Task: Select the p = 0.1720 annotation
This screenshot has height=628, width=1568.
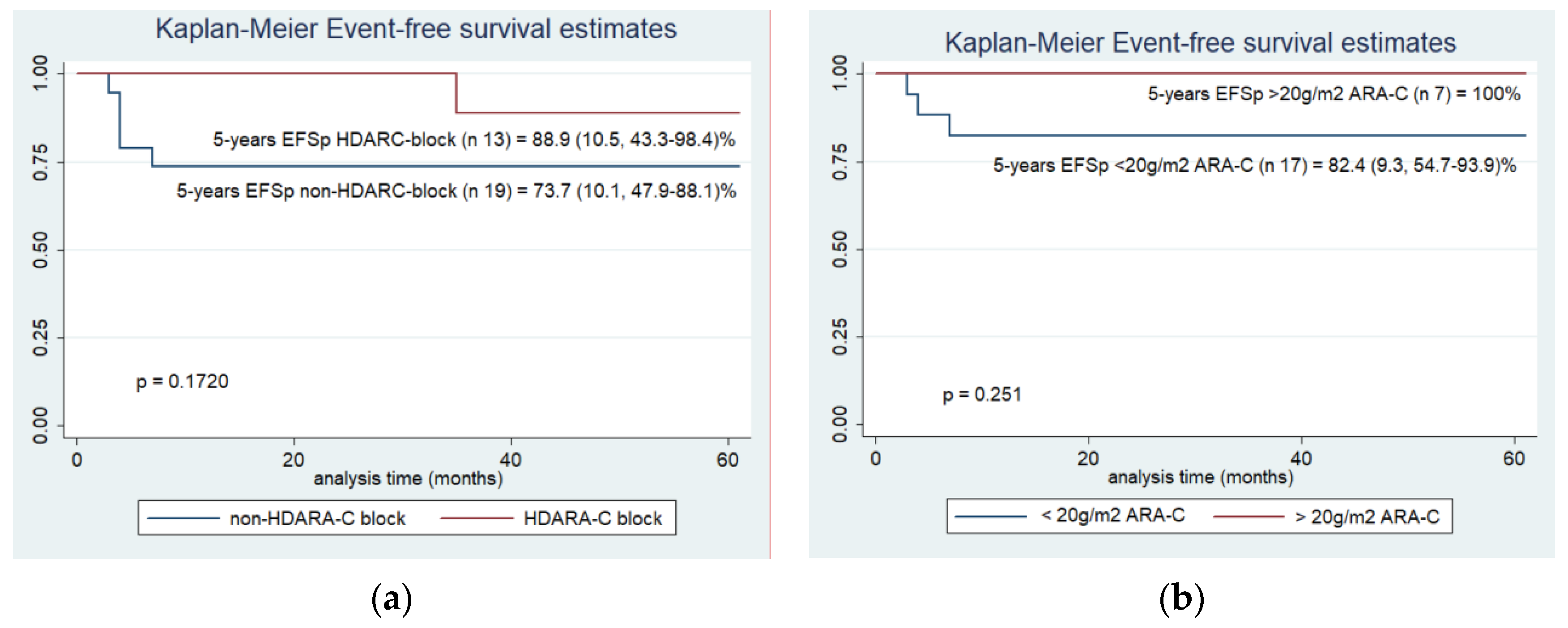Action: (182, 382)
